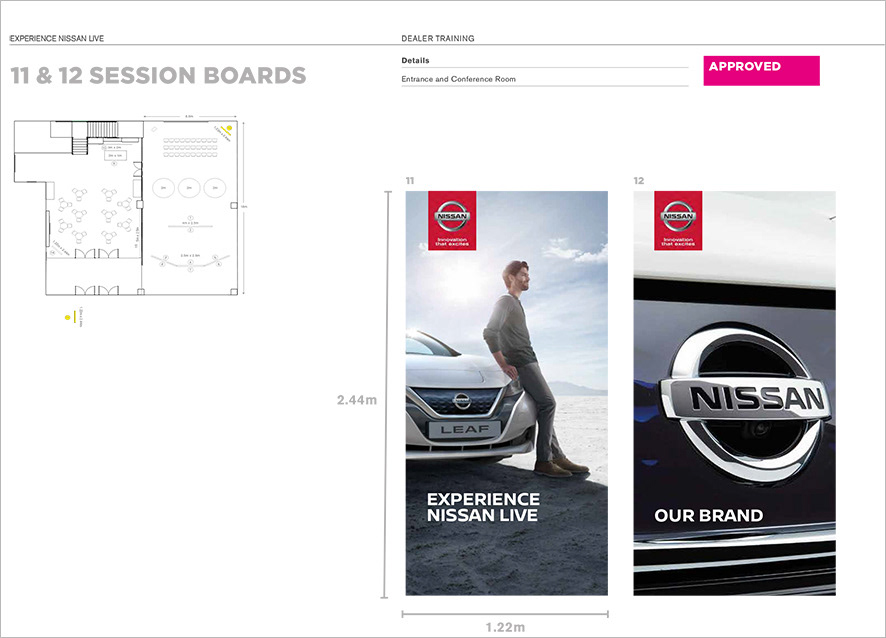Click the pink APPROVED status badge

[x=761, y=70]
